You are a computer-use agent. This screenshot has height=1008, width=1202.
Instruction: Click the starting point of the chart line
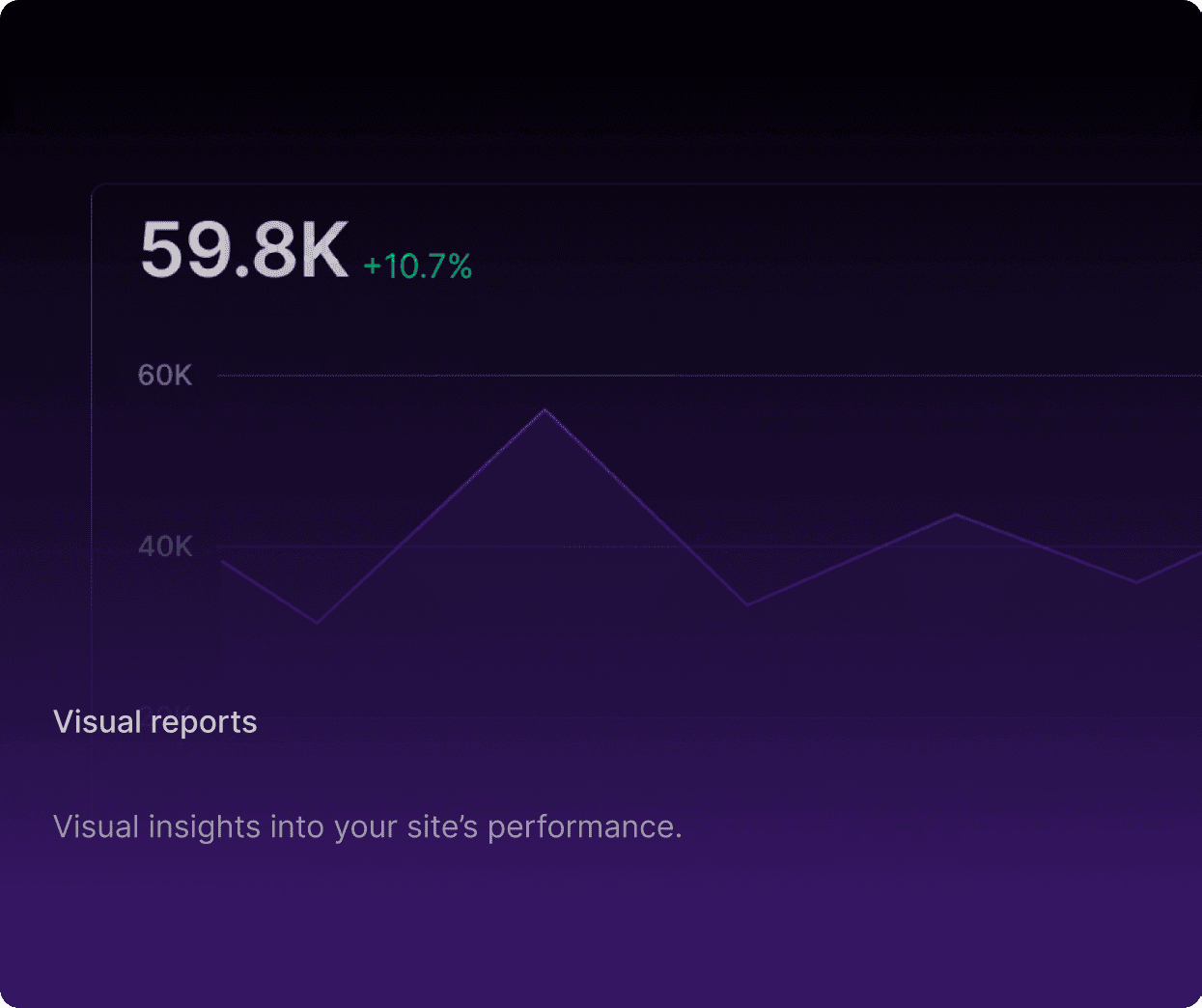tap(223, 561)
